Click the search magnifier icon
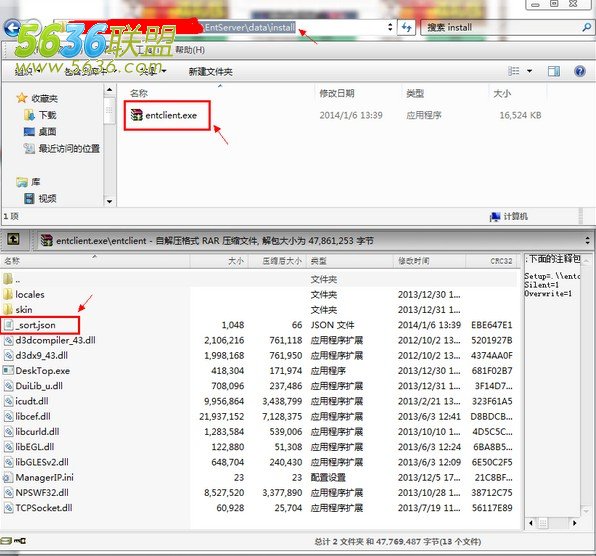Viewport: 596px width, 556px height. pyautogui.click(x=586, y=27)
